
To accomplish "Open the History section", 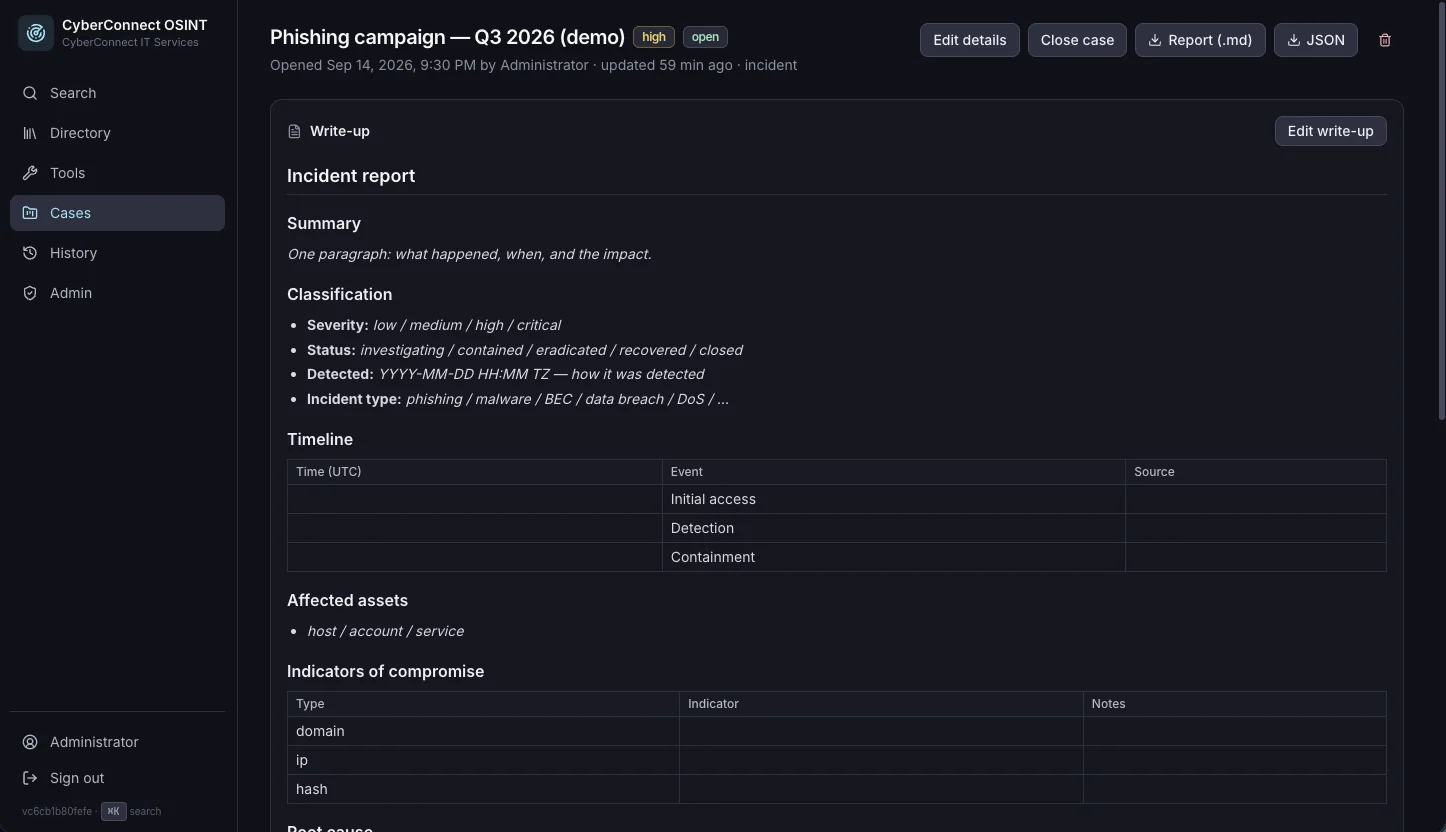I will (117, 253).
